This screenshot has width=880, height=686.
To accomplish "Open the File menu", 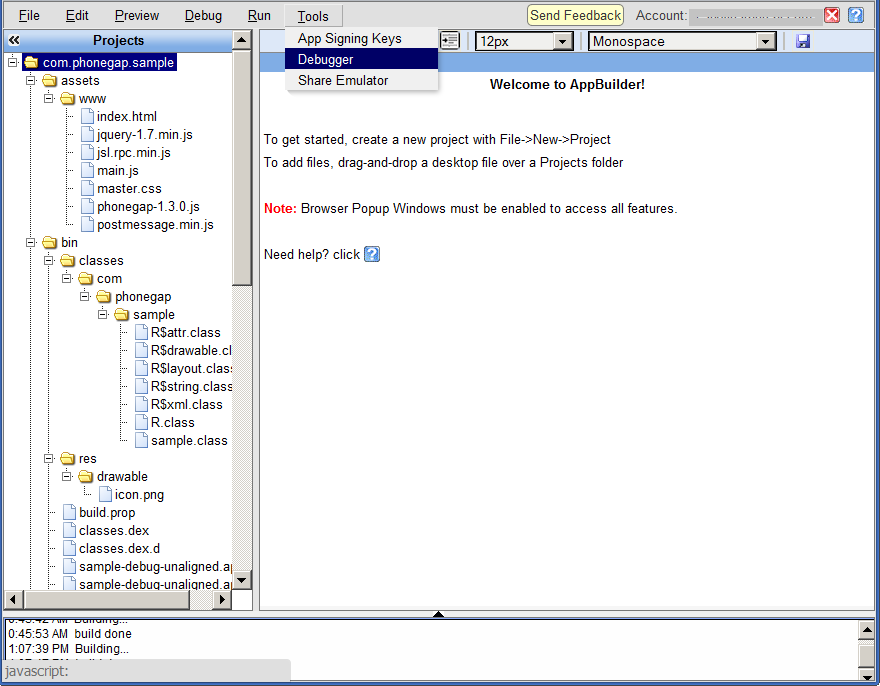I will coord(29,16).
